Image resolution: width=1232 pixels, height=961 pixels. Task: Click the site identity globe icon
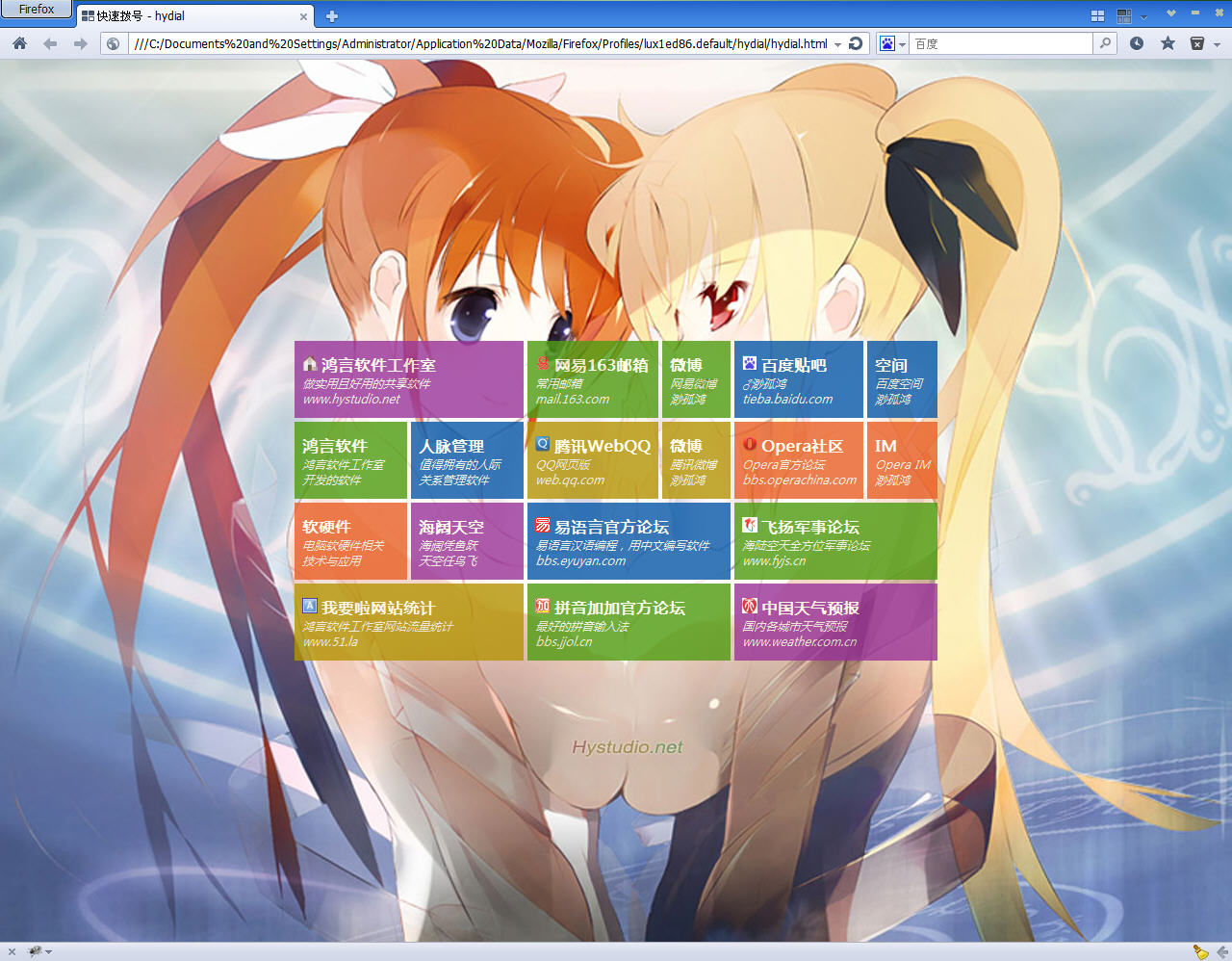[114, 43]
